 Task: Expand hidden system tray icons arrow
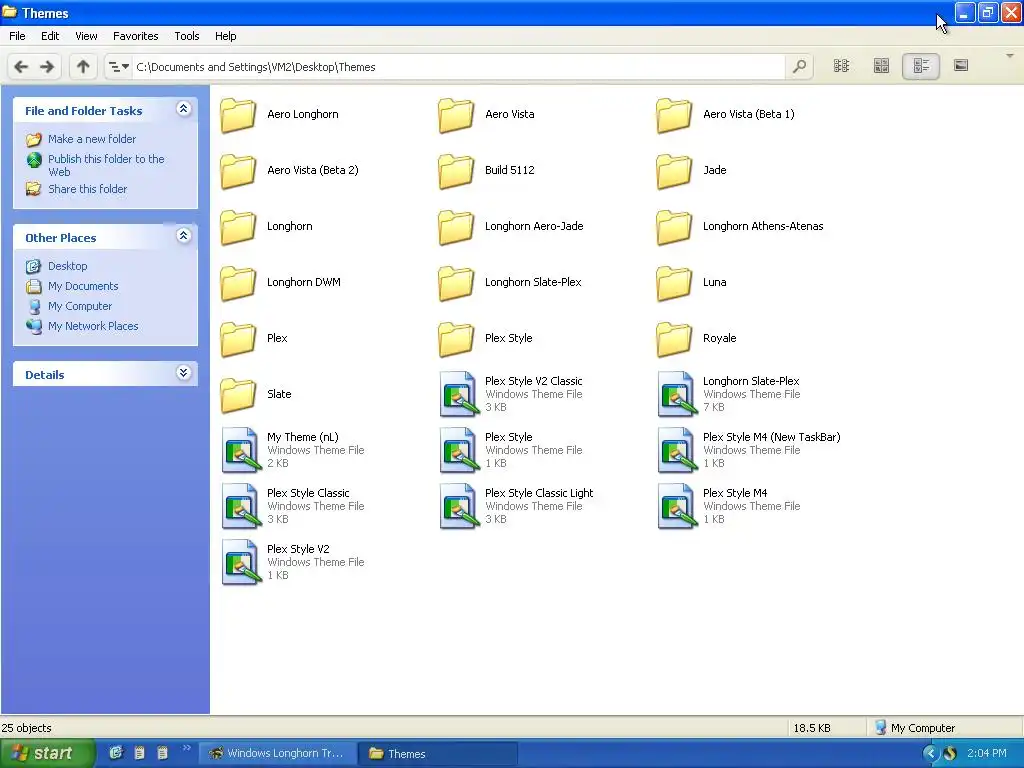click(x=930, y=754)
